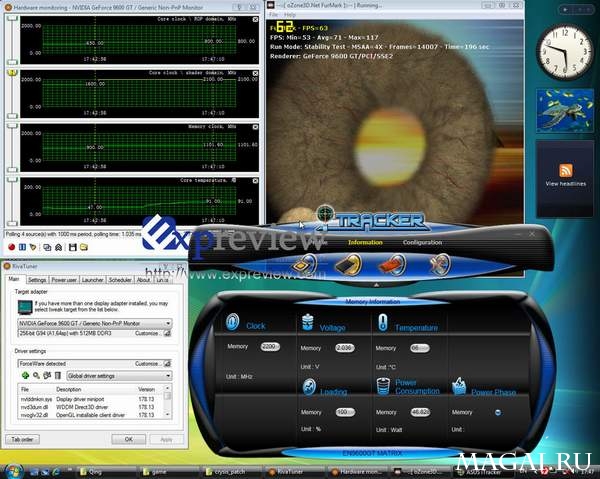Click the blue pause icon in Hardware monitoring toolbar
This screenshot has height=479, width=600.
[23, 247]
